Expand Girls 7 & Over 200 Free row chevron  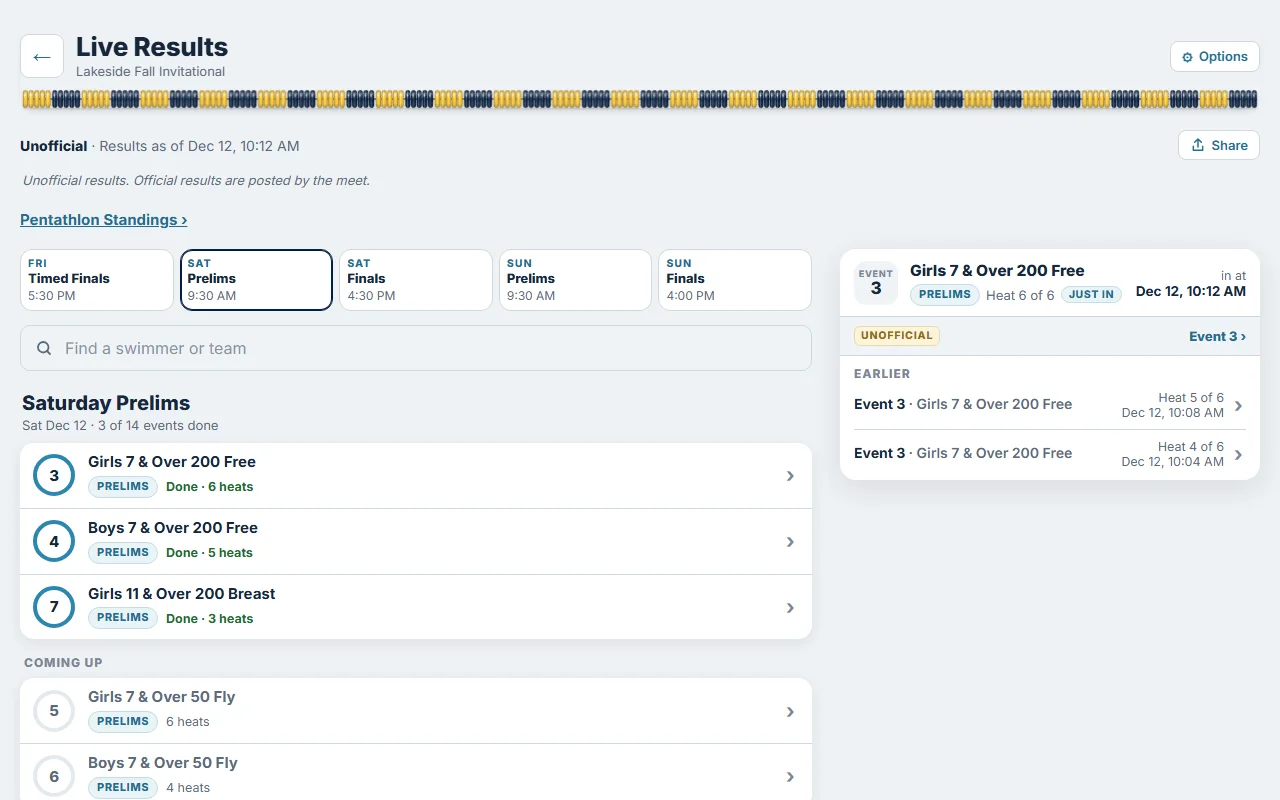790,476
